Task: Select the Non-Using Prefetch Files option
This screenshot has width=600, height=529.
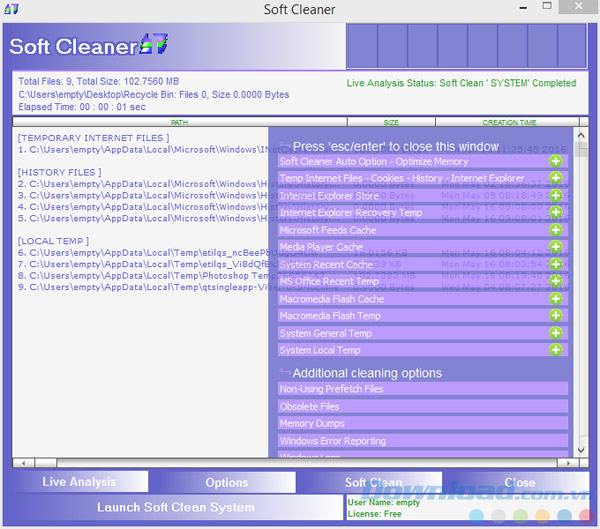Action: point(422,389)
